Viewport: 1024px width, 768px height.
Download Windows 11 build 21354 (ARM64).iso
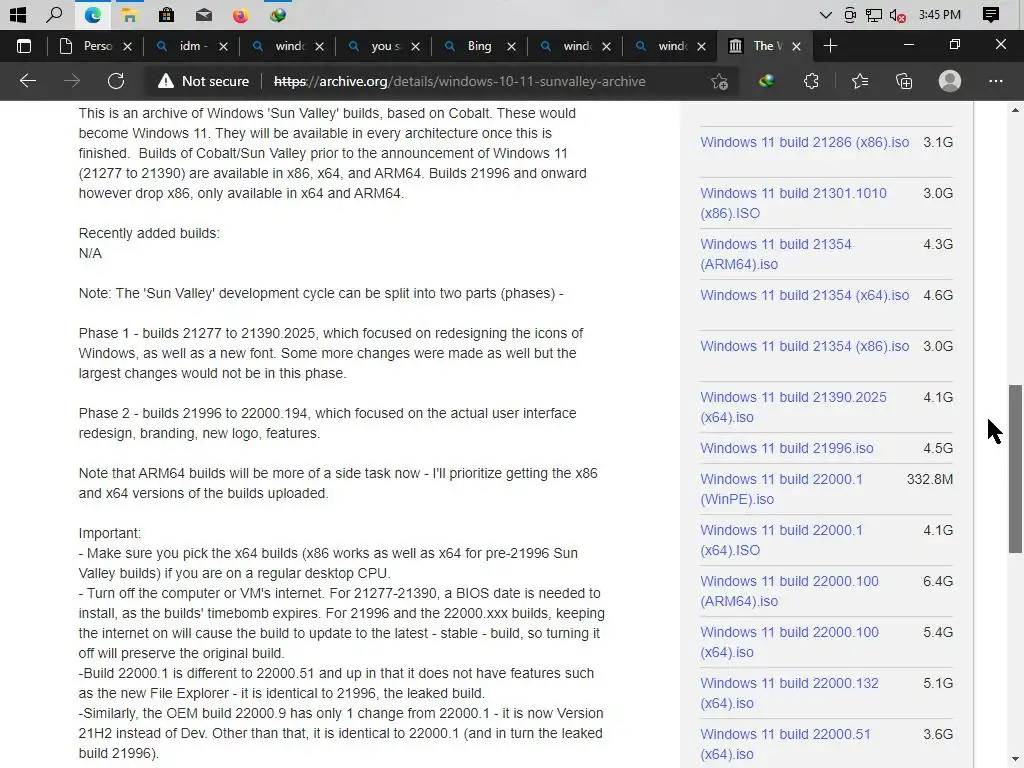[x=776, y=254]
